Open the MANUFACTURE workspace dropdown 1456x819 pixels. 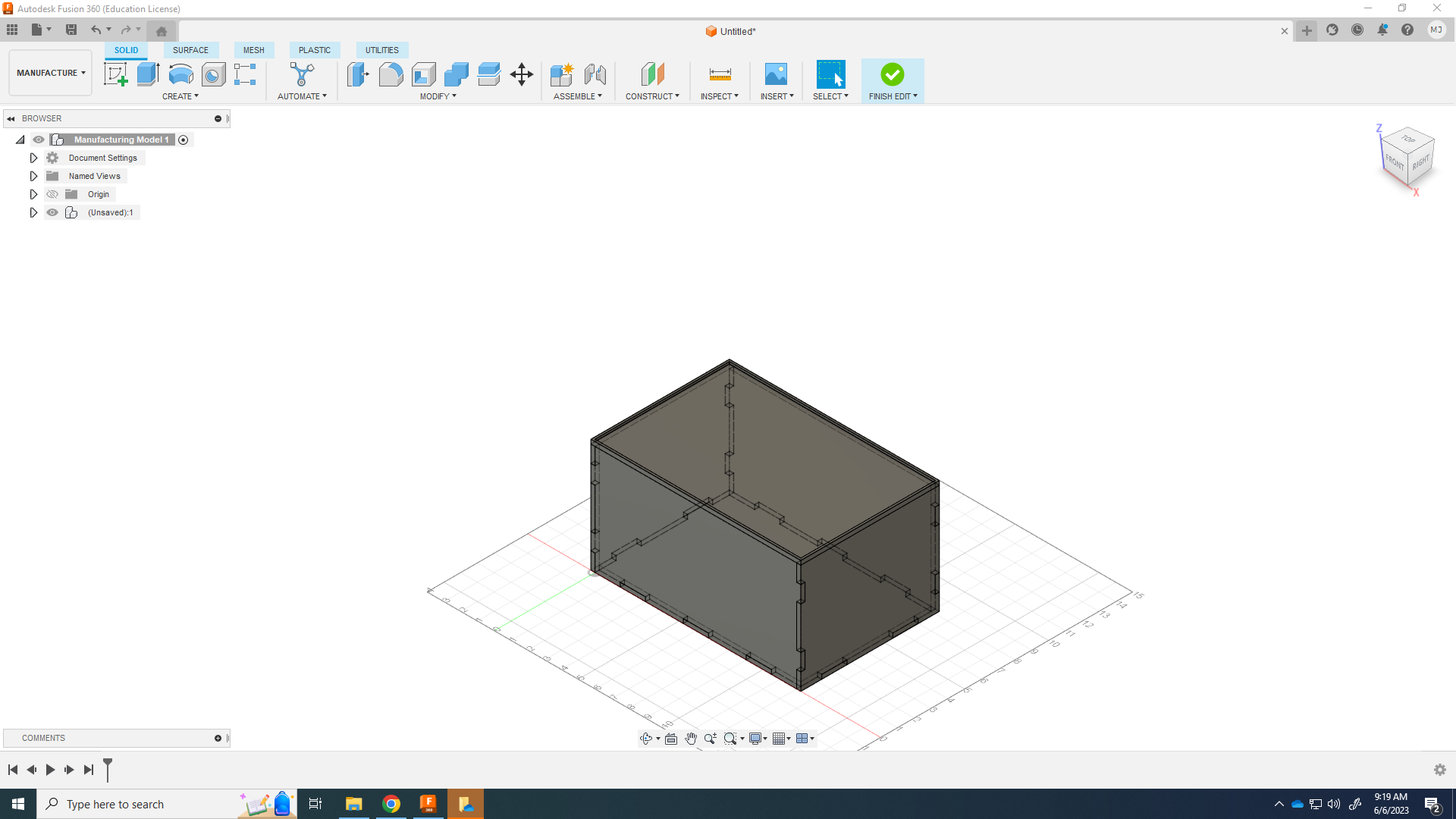[x=51, y=73]
